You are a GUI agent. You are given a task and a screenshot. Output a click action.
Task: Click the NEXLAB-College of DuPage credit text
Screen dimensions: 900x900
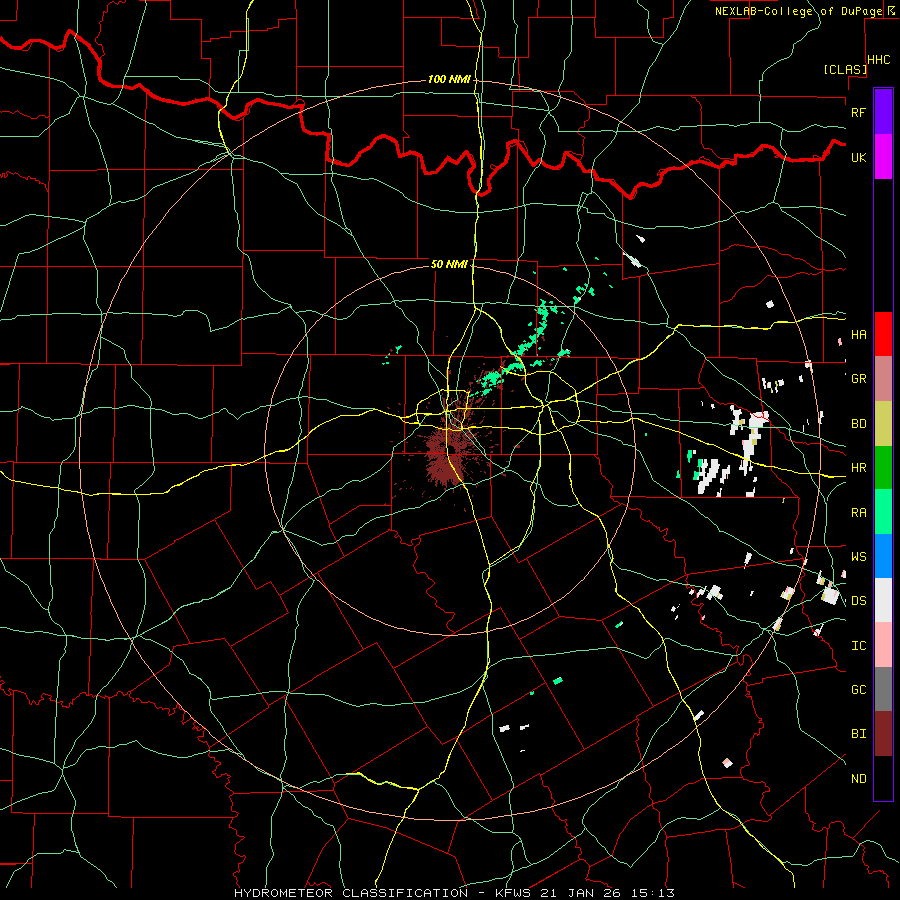[800, 11]
